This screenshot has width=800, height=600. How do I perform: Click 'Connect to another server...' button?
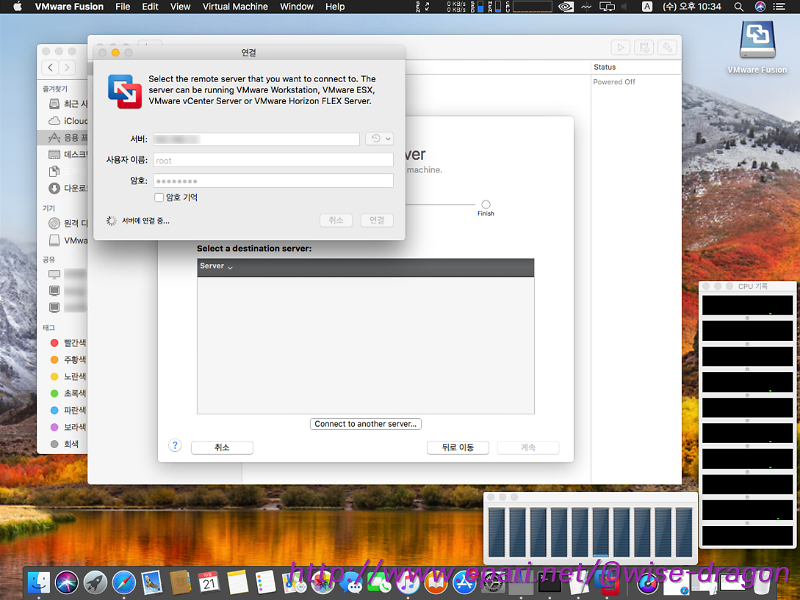pyautogui.click(x=366, y=424)
